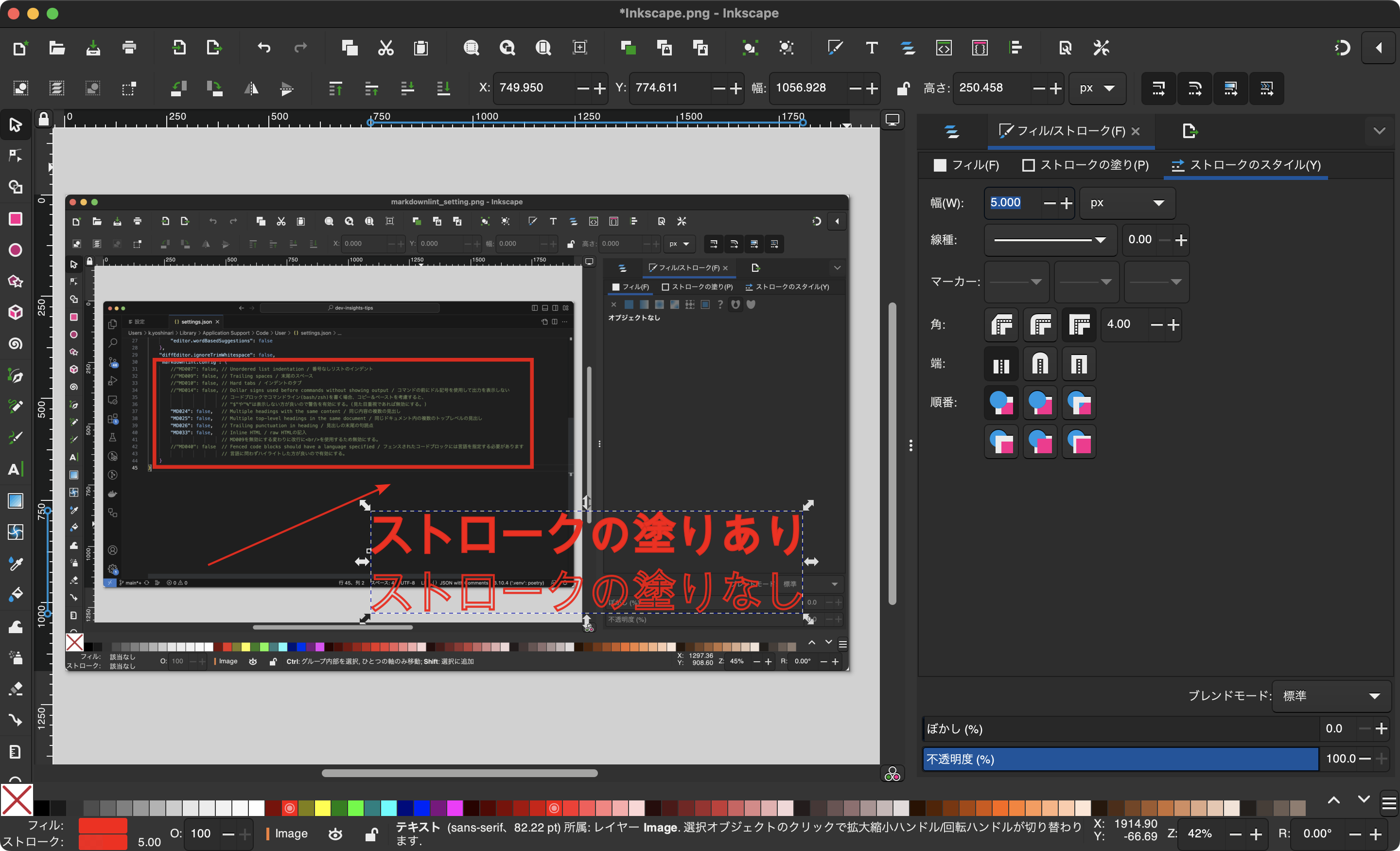Toggle the width/height aspect ratio lock
Viewport: 1400px width, 851px height.
(x=903, y=88)
